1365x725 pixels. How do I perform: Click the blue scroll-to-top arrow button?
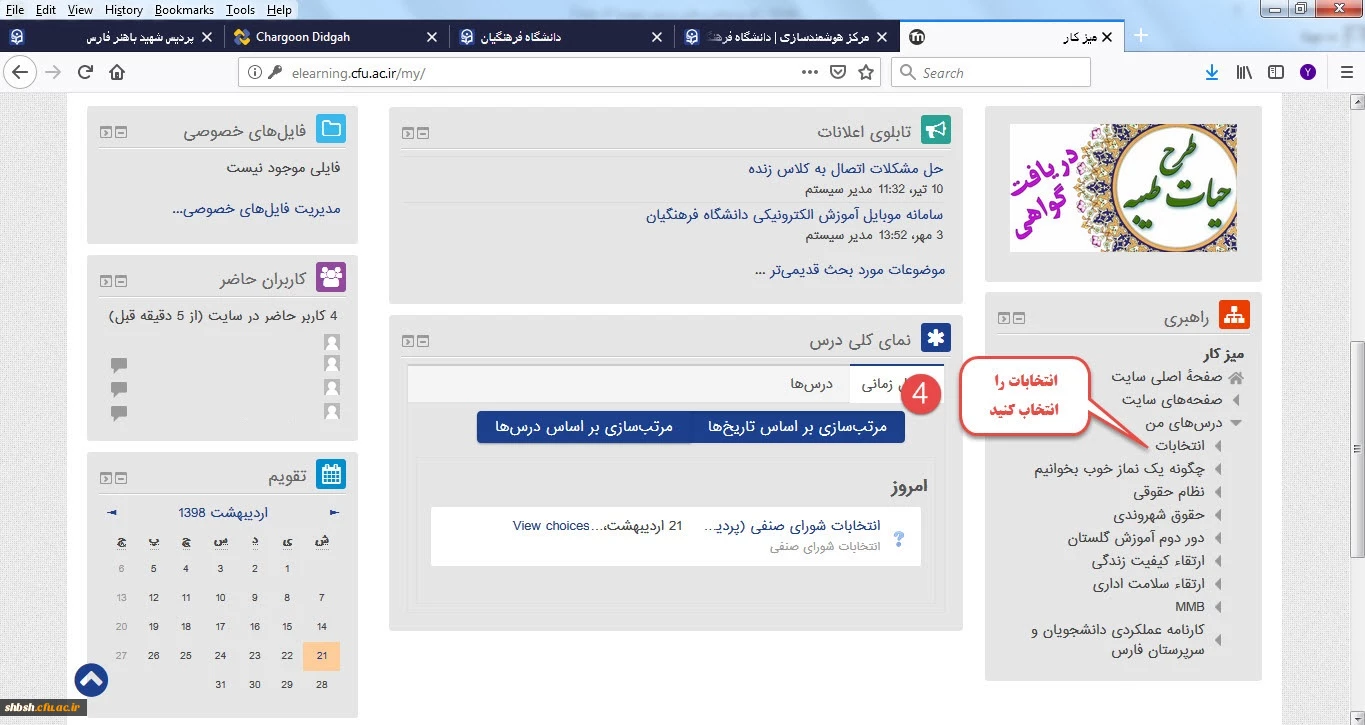(x=91, y=681)
